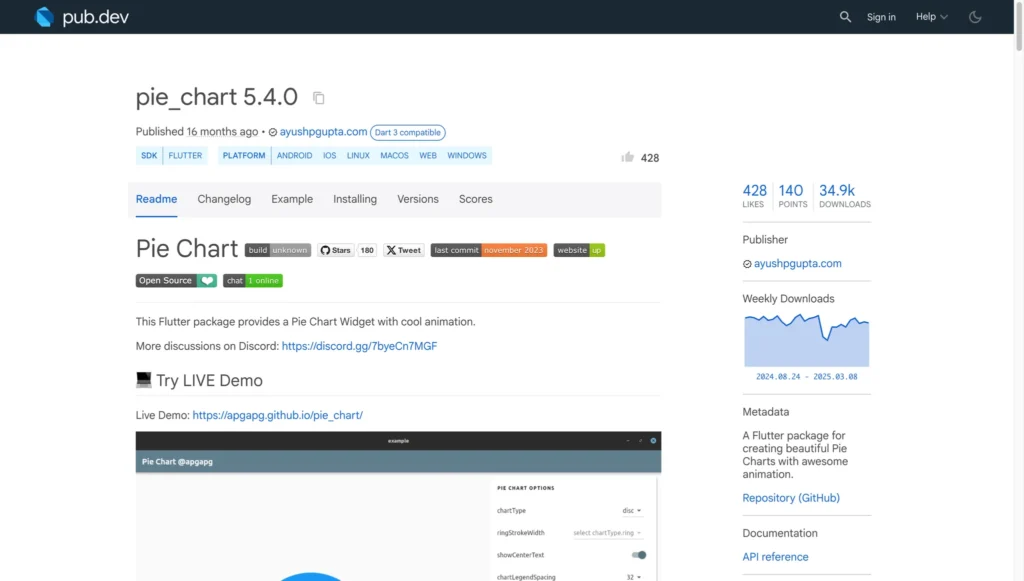This screenshot has height=581, width=1024.
Task: Open the Repository (GitHub) link
Action: click(x=791, y=498)
